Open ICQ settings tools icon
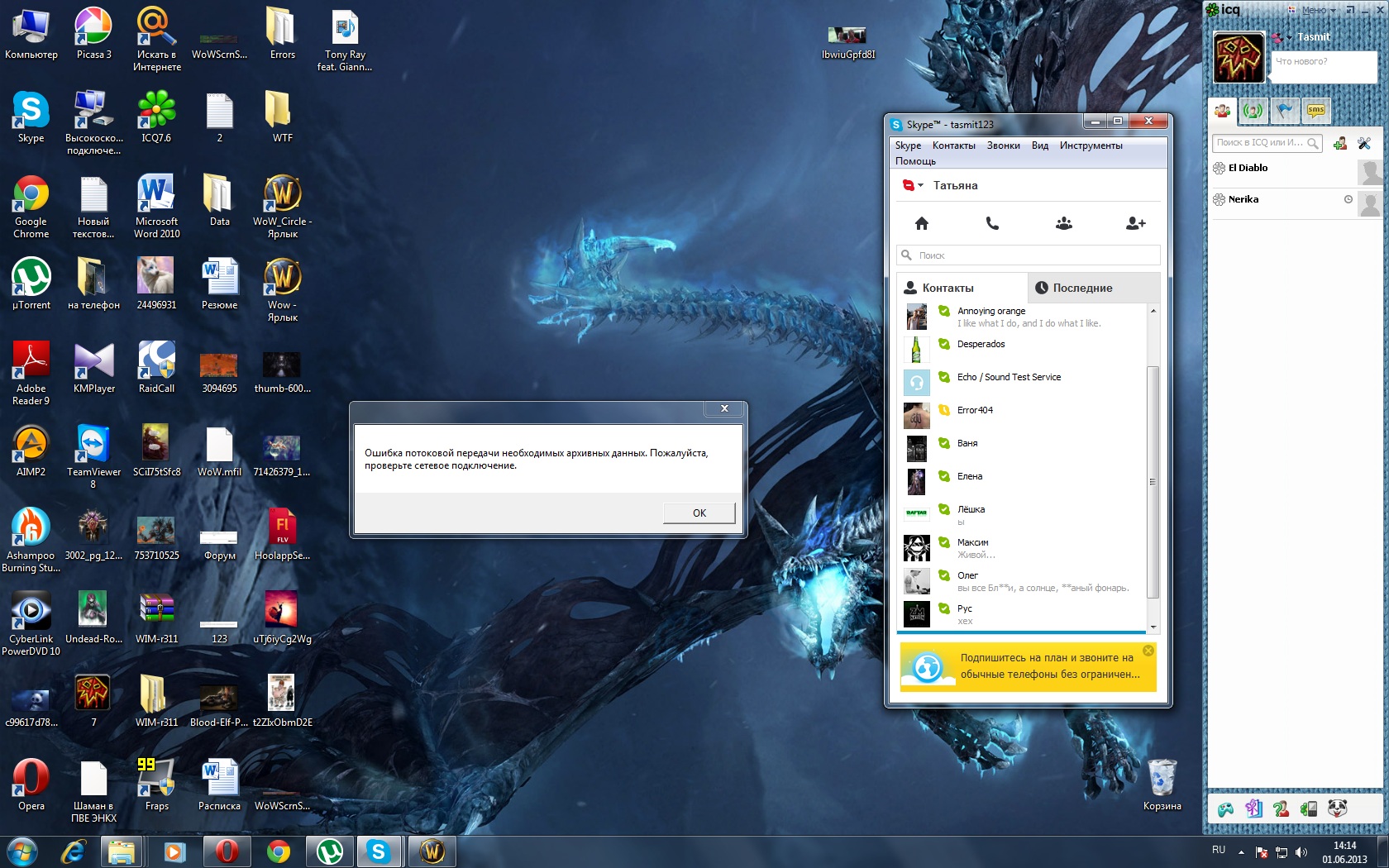The image size is (1389, 868). point(1364,144)
